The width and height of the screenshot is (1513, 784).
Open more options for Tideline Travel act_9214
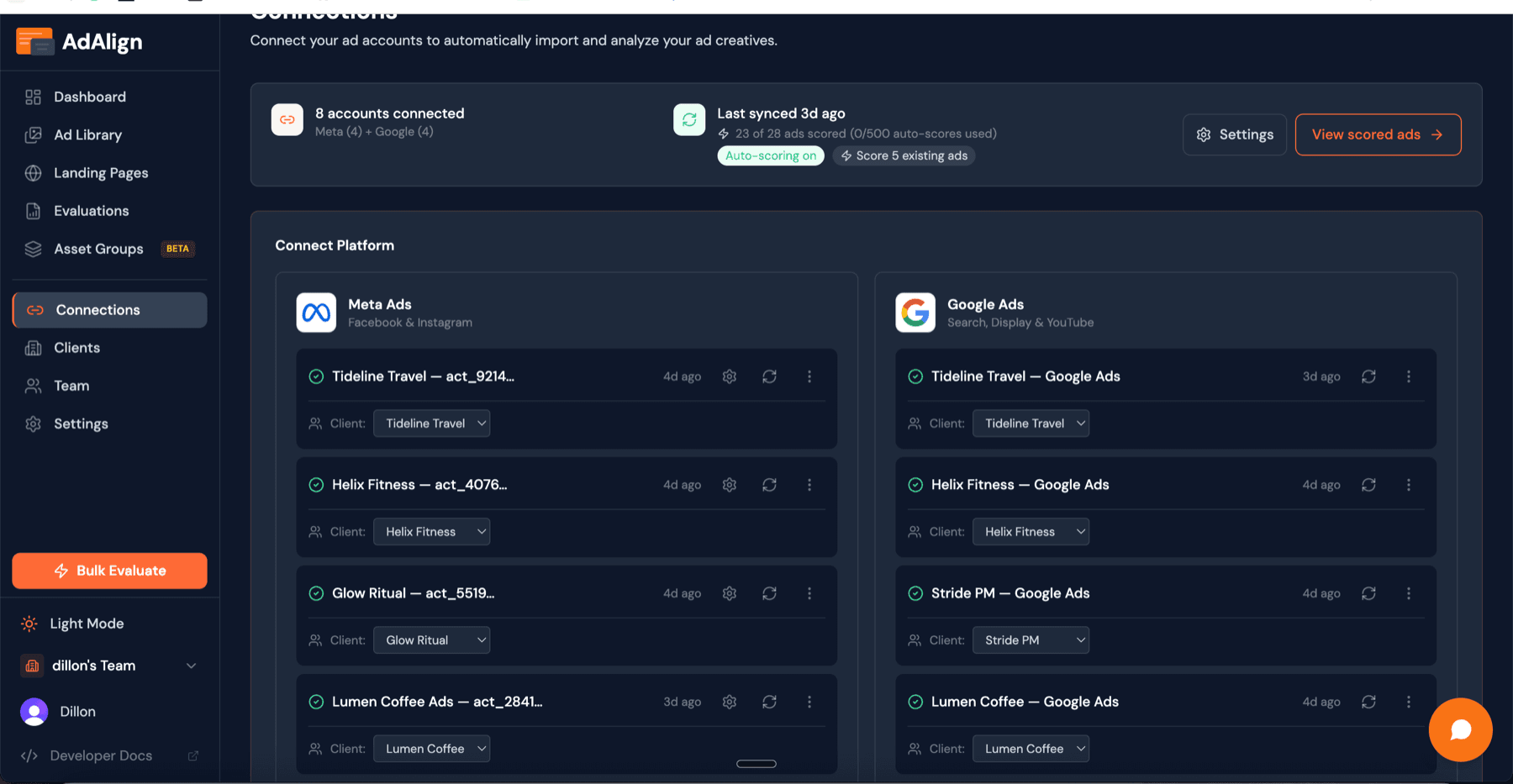click(809, 376)
